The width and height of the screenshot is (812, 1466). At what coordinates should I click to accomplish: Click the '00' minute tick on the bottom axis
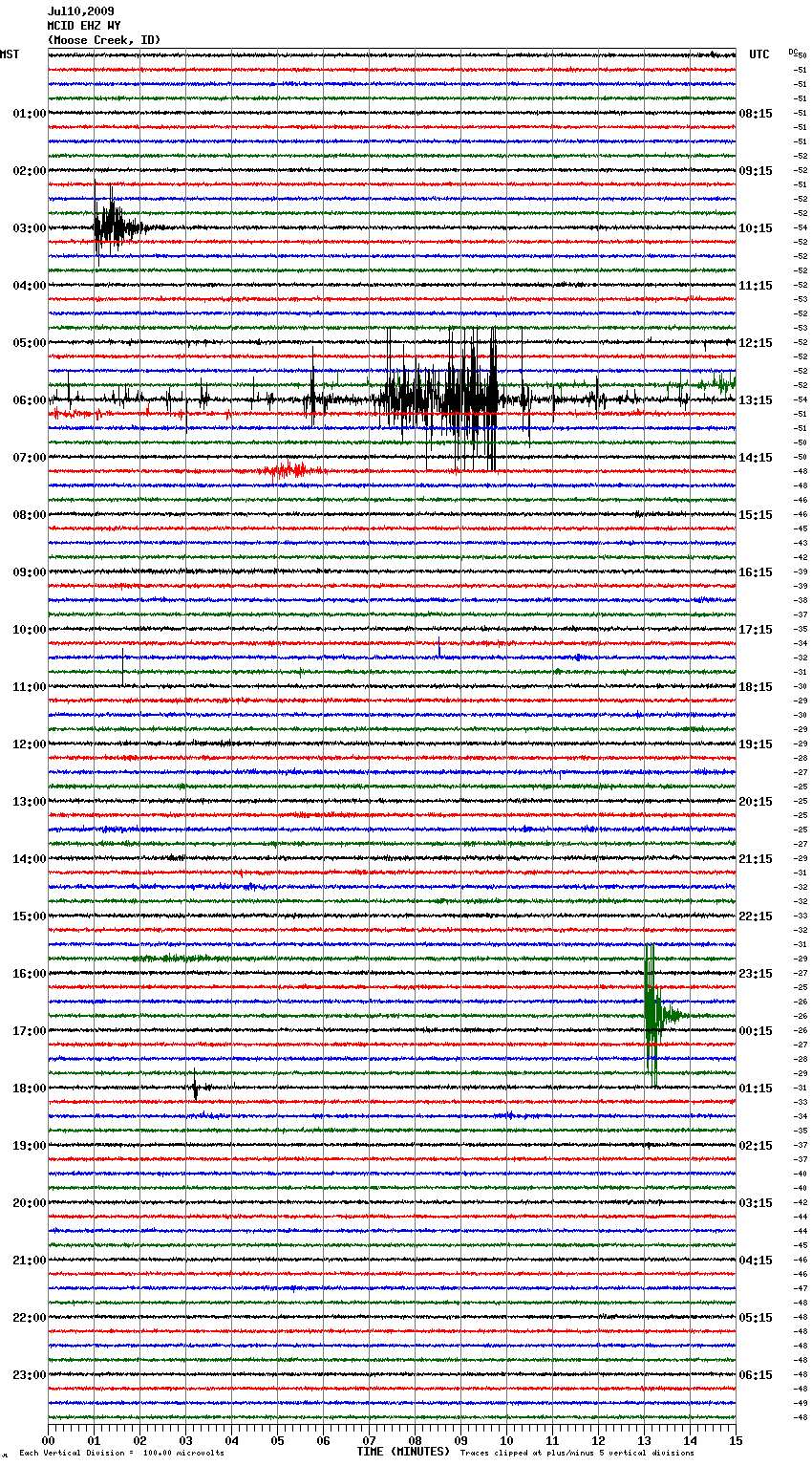pos(49,1440)
